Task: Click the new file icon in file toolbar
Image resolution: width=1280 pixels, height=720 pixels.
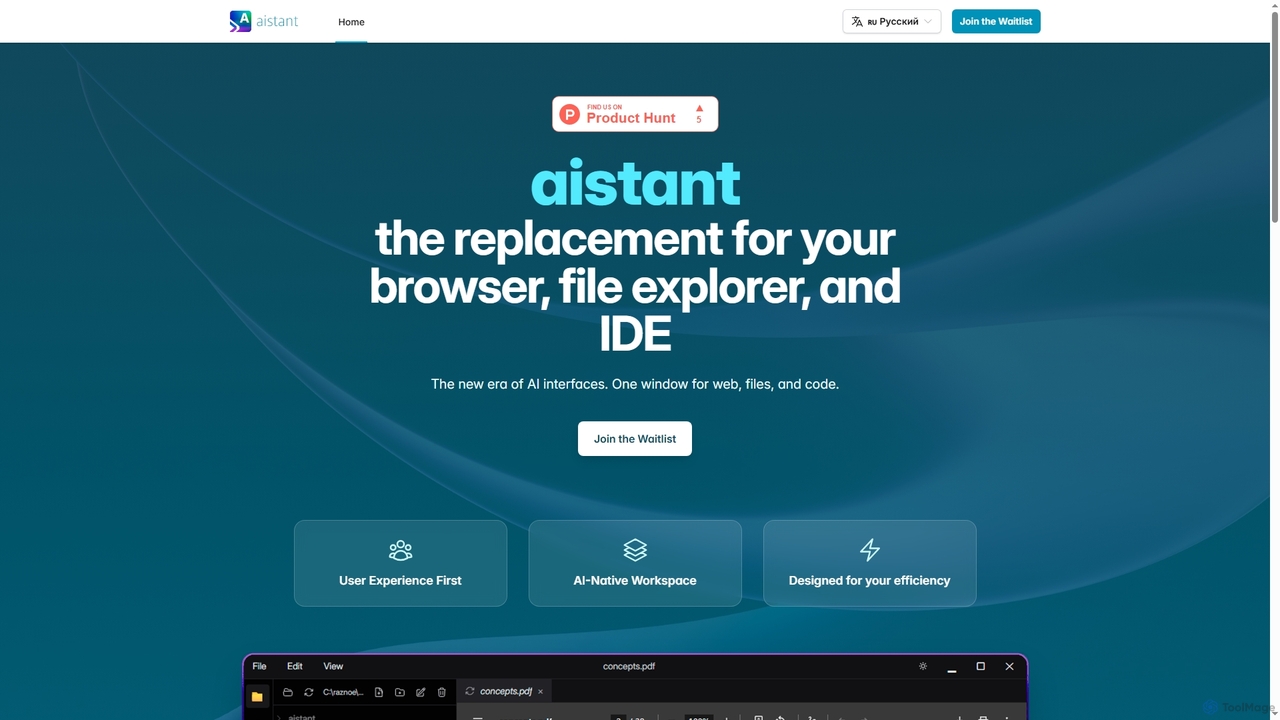Action: point(379,692)
